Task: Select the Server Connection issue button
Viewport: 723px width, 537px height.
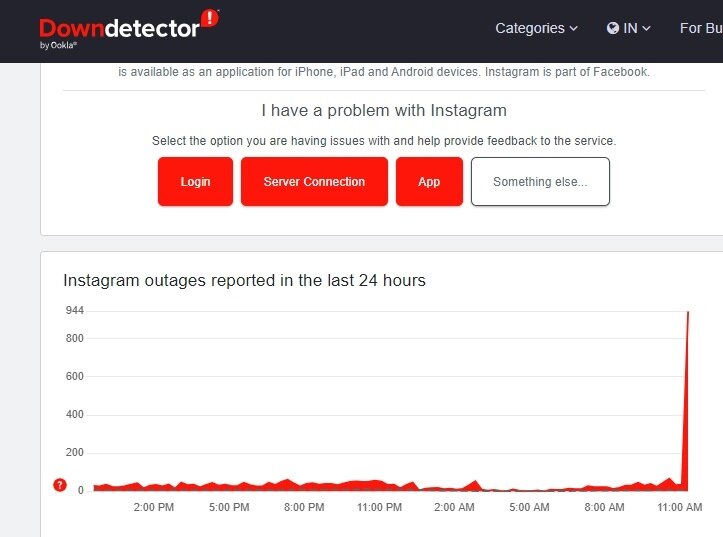Action: click(x=314, y=182)
